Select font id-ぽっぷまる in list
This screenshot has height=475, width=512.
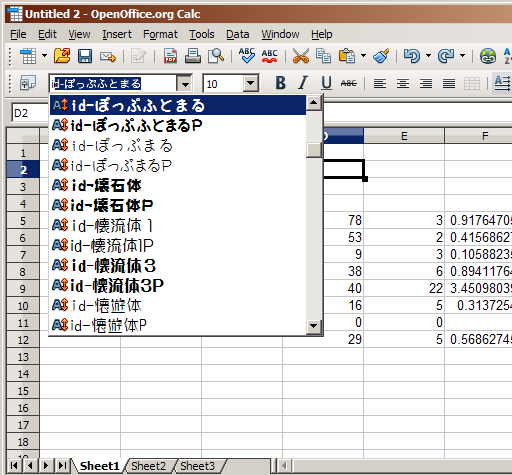click(x=178, y=145)
